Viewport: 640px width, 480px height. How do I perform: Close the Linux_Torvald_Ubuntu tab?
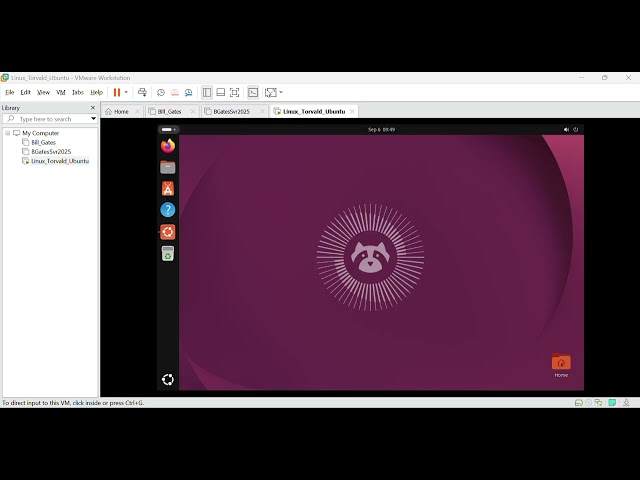point(352,111)
